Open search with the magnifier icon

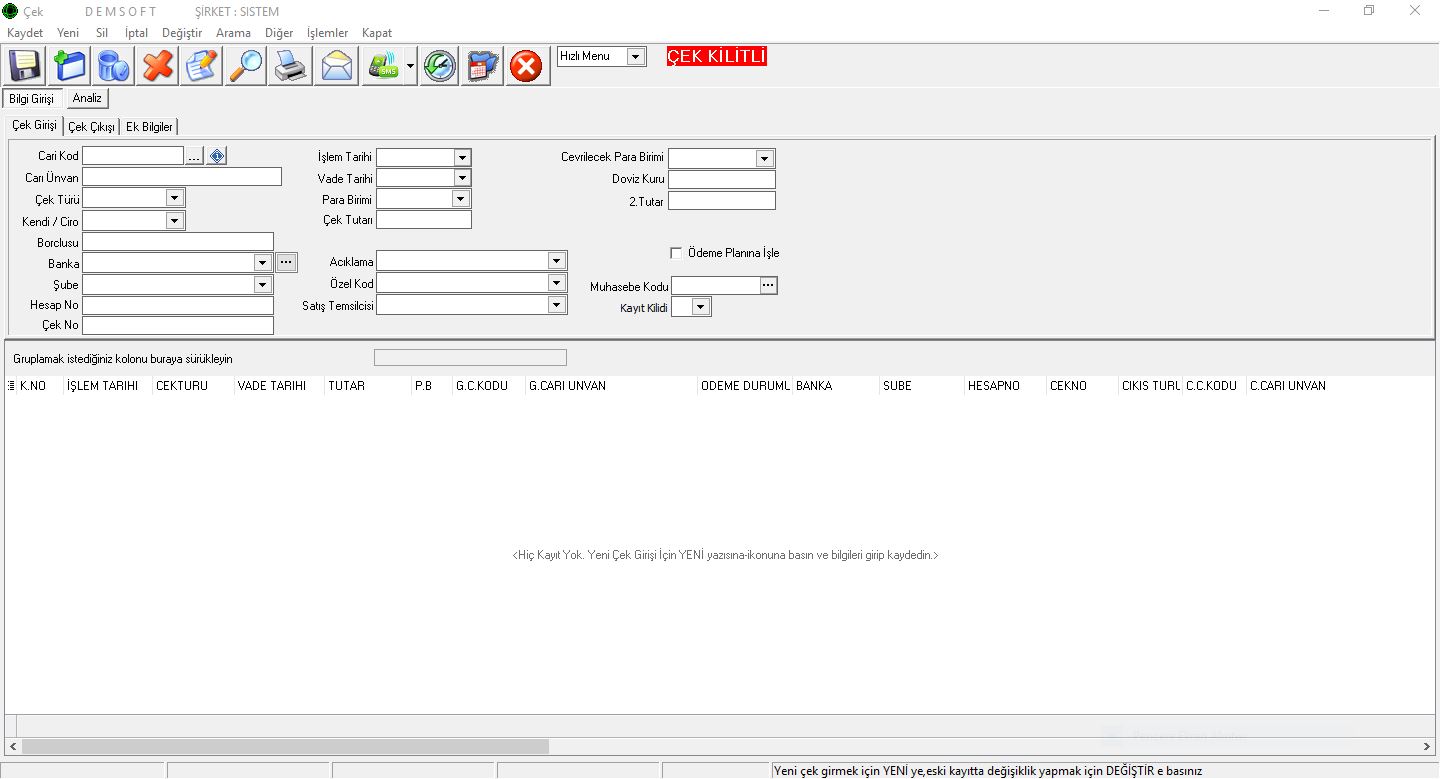tap(245, 66)
